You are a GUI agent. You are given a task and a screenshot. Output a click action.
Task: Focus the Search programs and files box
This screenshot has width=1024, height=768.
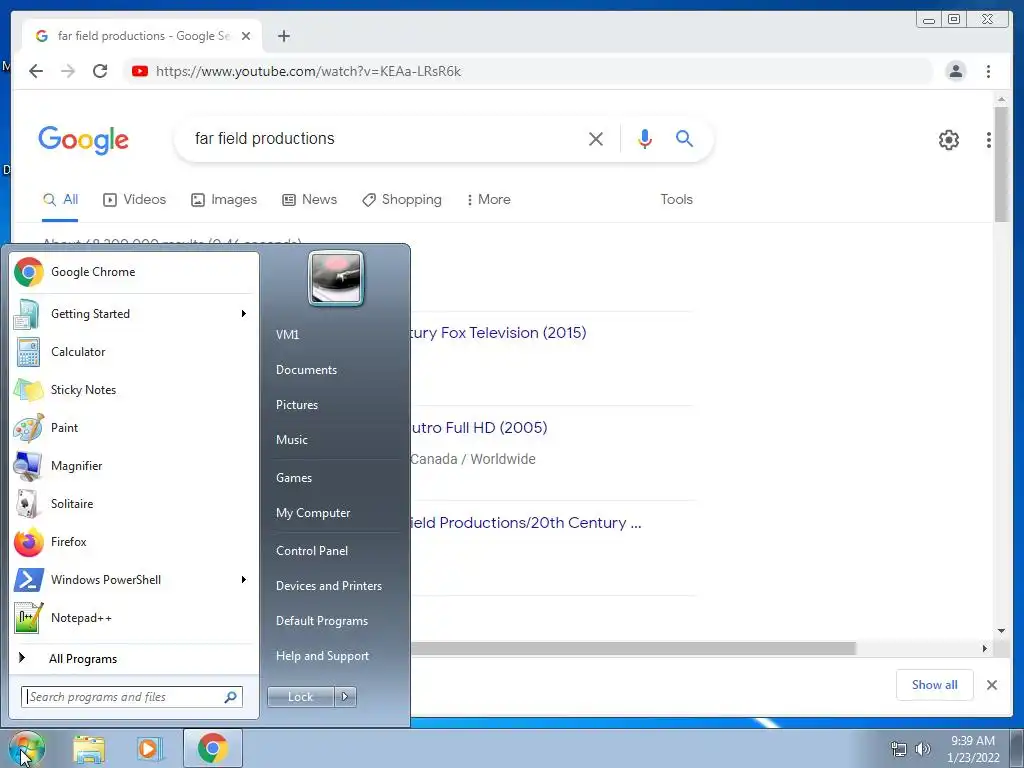132,697
